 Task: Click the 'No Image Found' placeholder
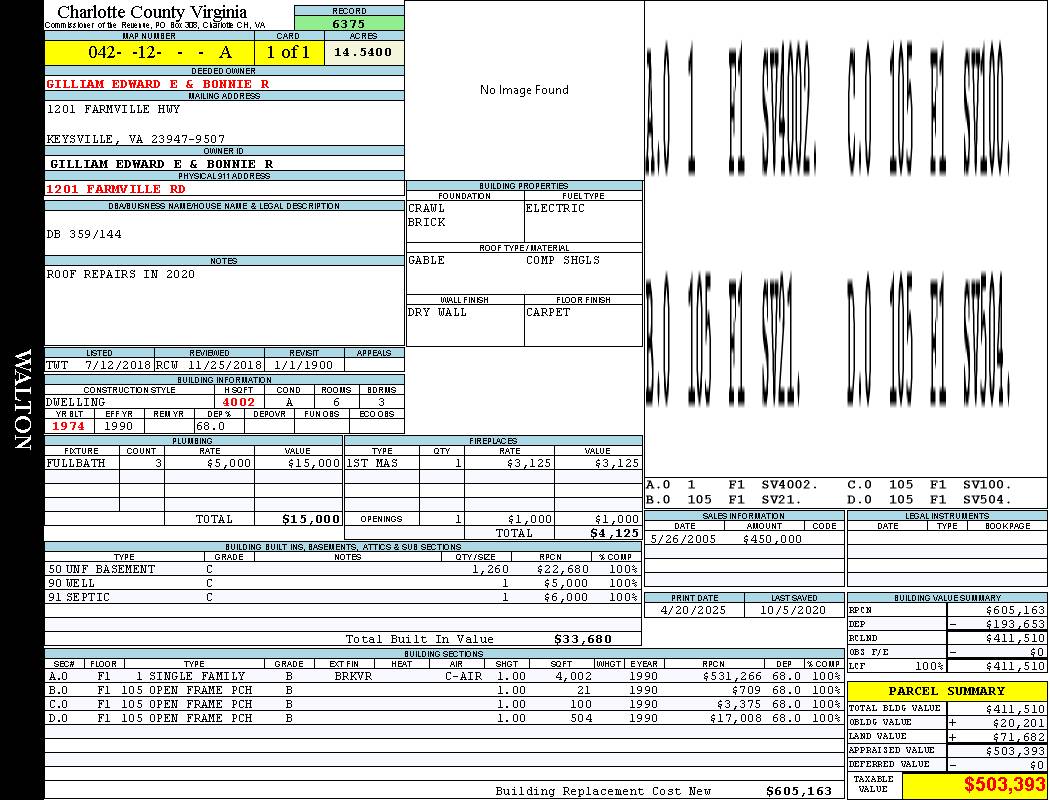click(x=524, y=90)
